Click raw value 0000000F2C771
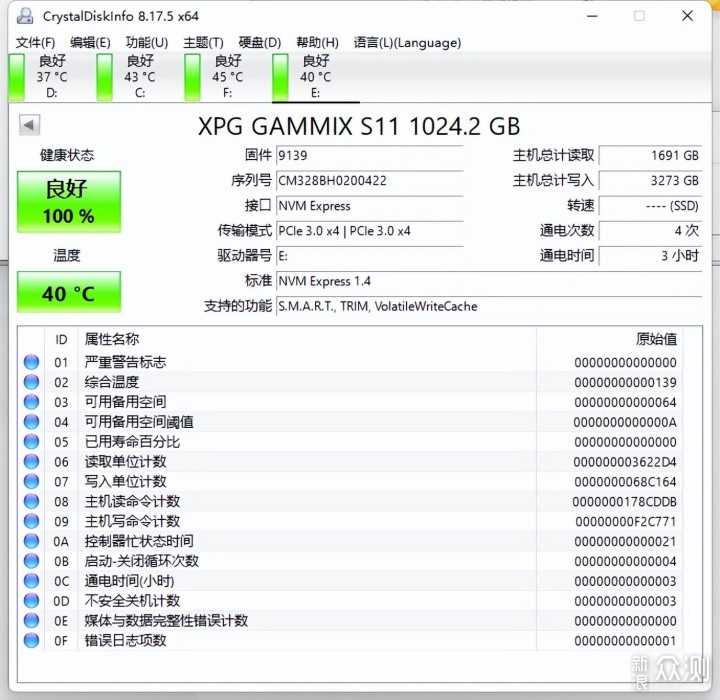The height and width of the screenshot is (700, 720). point(626,521)
